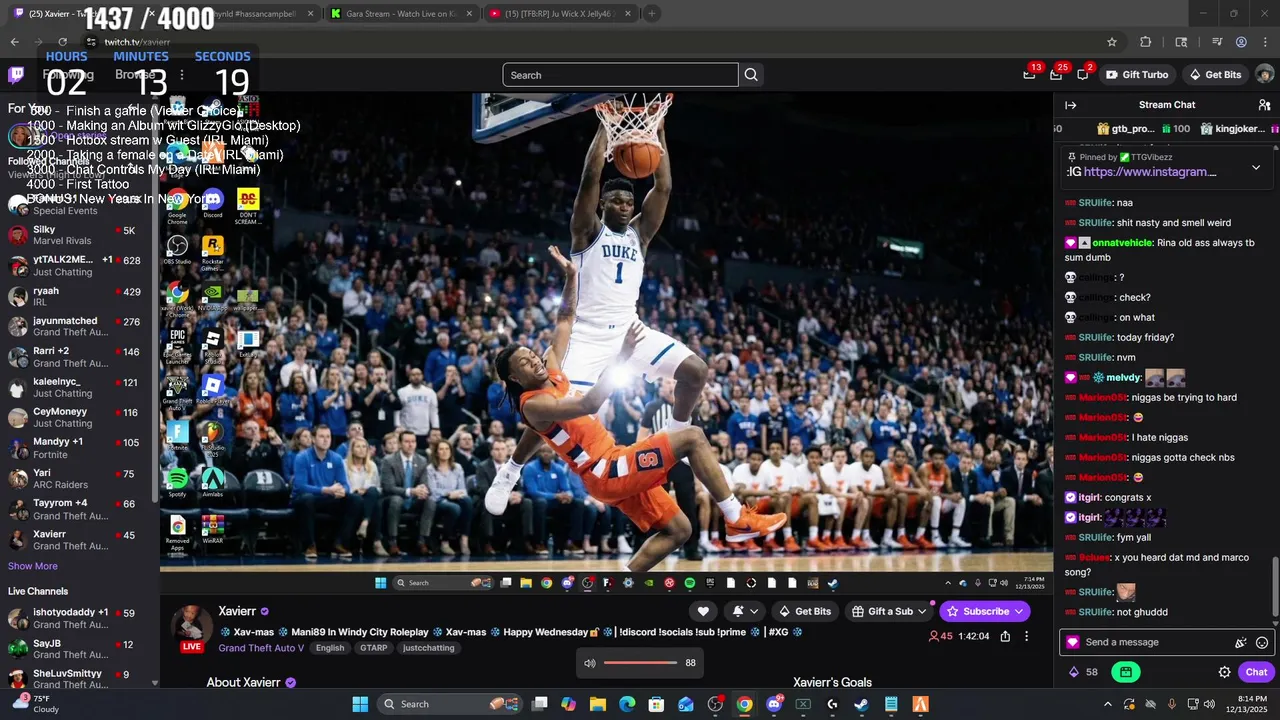The image size is (1280, 720).
Task: Click the search magnifier button
Action: (x=751, y=75)
